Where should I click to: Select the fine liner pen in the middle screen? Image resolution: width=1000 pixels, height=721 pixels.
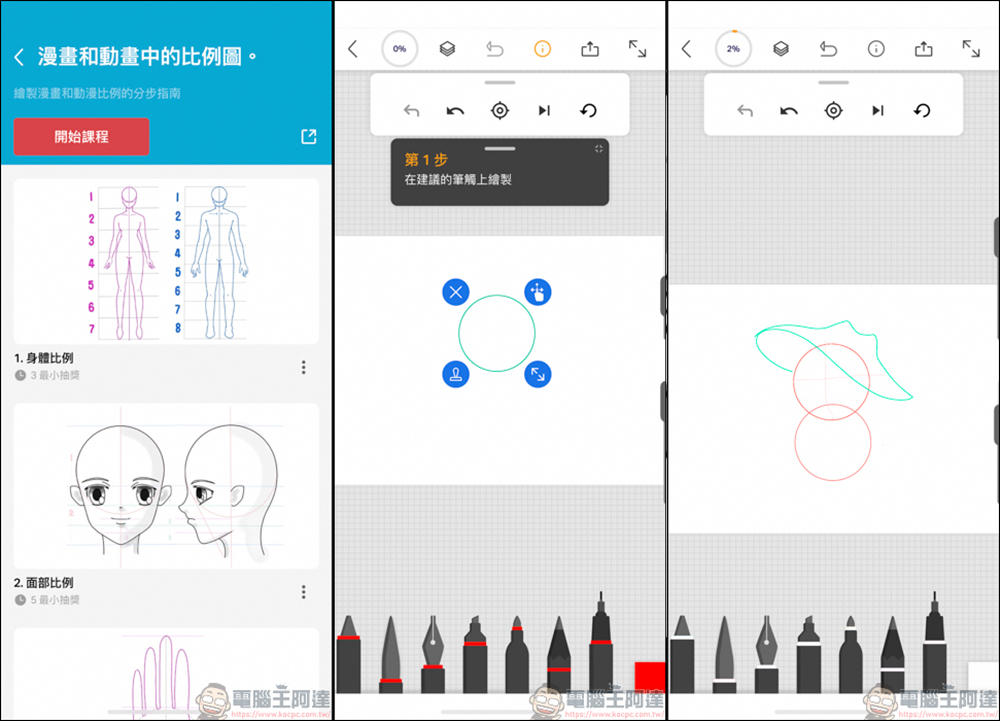pyautogui.click(x=601, y=643)
